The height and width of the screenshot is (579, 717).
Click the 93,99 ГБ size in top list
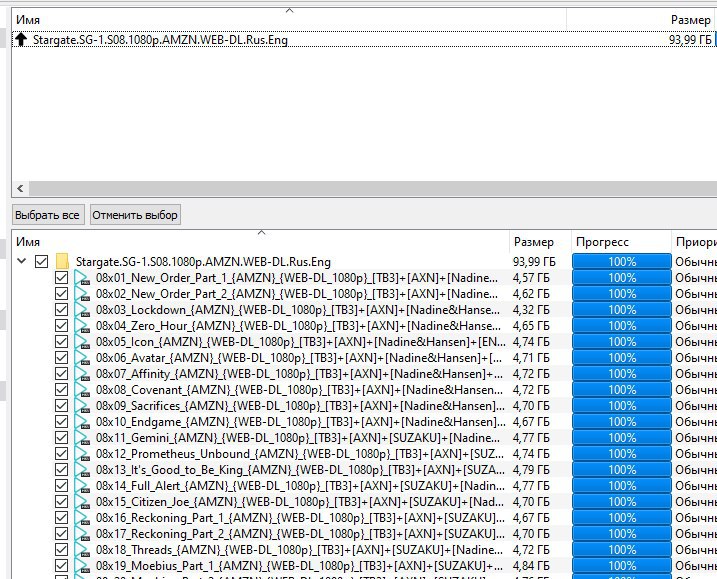pos(690,40)
